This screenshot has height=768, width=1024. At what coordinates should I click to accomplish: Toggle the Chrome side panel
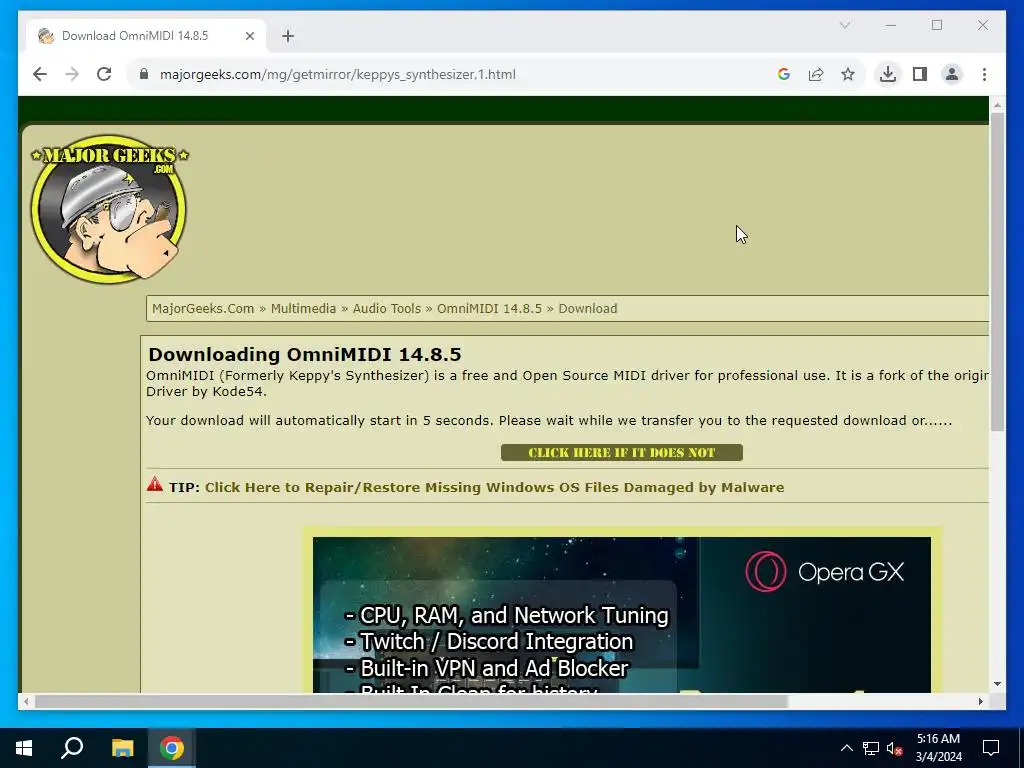click(920, 74)
